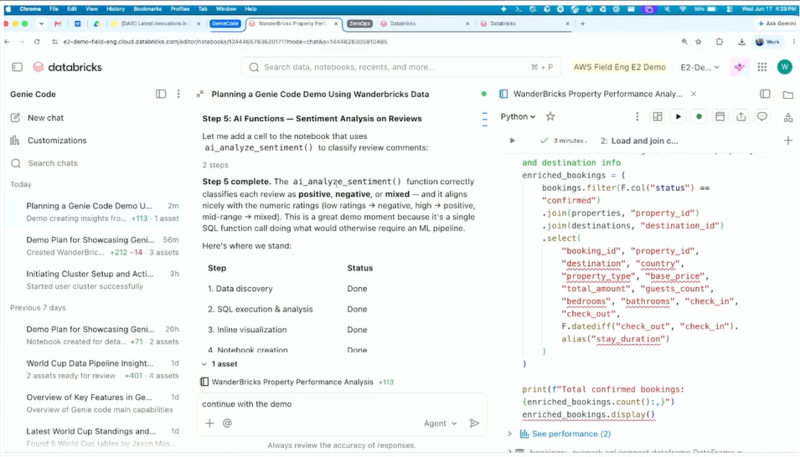This screenshot has width=800, height=457.
Task: Open the Genie Code panel kebab menu
Action: pyautogui.click(x=178, y=94)
